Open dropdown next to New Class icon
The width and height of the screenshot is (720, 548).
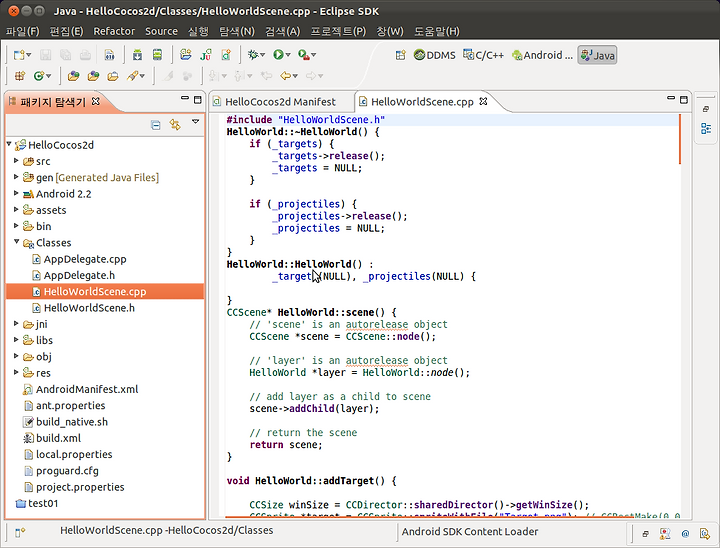49,76
